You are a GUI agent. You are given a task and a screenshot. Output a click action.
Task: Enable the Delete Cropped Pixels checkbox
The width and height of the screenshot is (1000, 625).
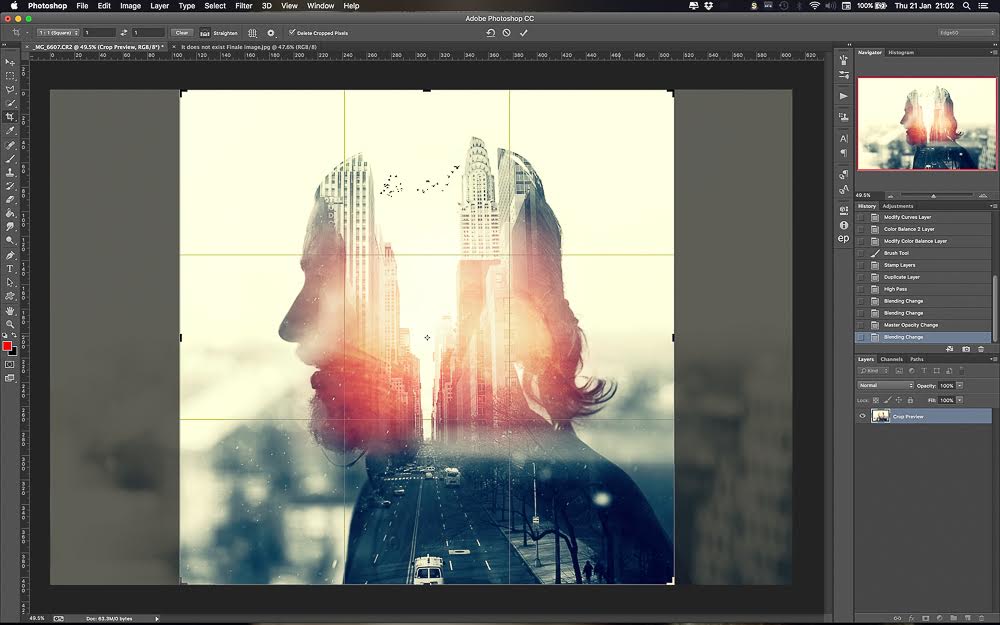pyautogui.click(x=292, y=32)
